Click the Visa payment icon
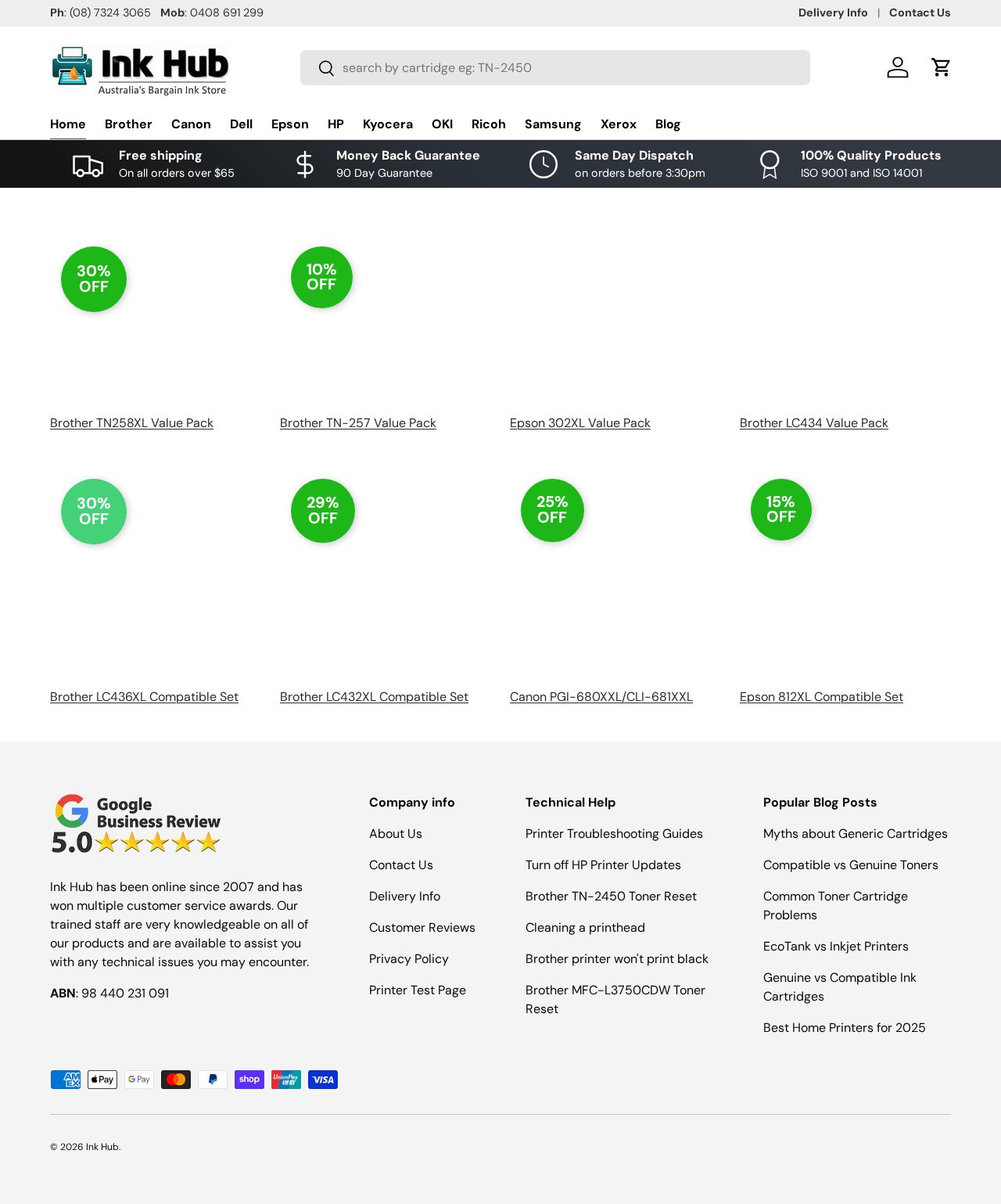Screen dimensions: 1001x1204 [323, 1080]
